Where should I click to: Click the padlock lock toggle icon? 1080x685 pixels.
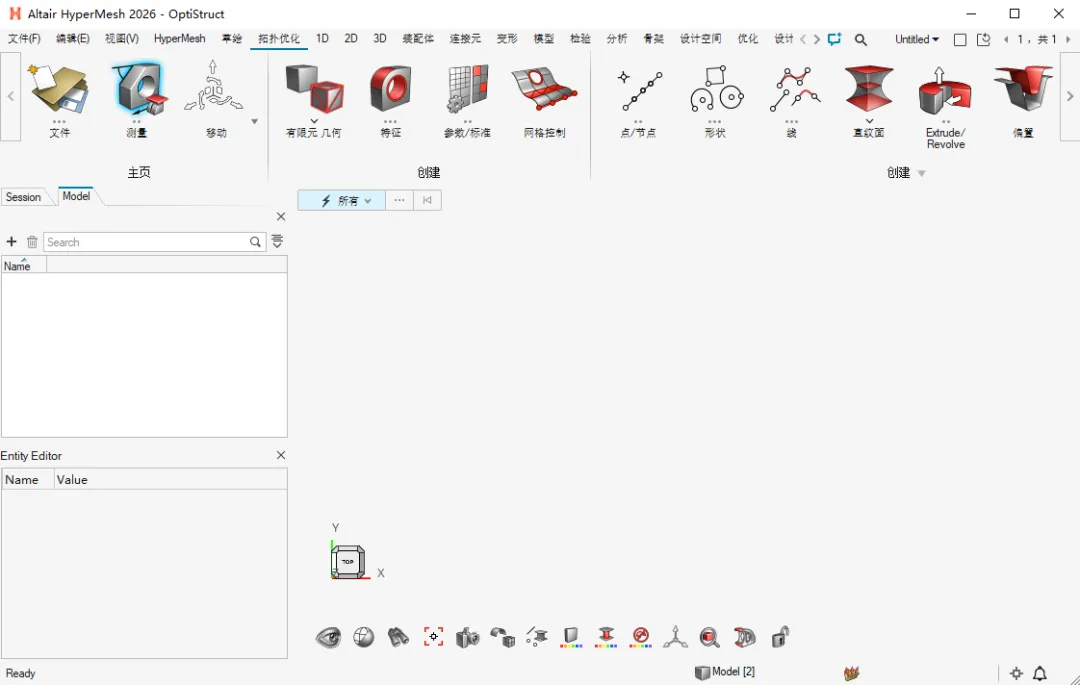pyautogui.click(x=780, y=637)
